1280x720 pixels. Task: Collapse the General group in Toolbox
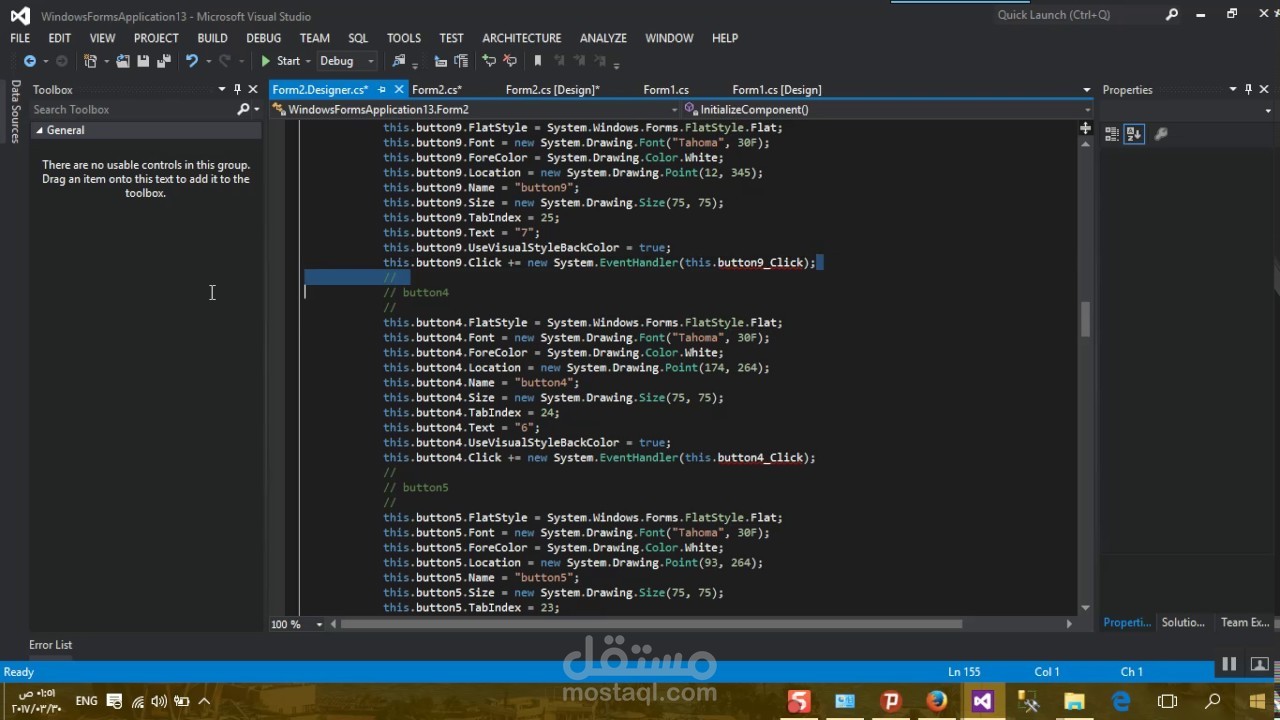point(39,130)
